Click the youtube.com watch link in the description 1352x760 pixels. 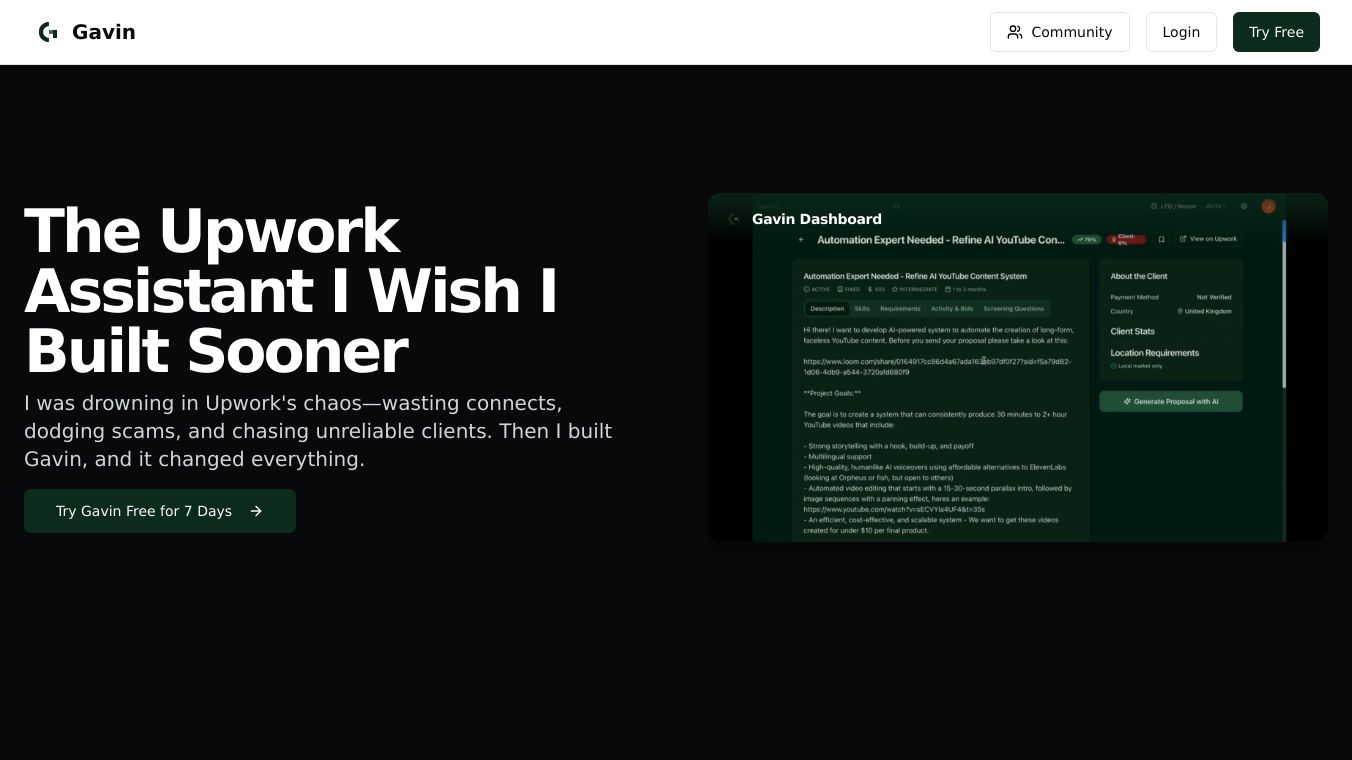point(894,509)
